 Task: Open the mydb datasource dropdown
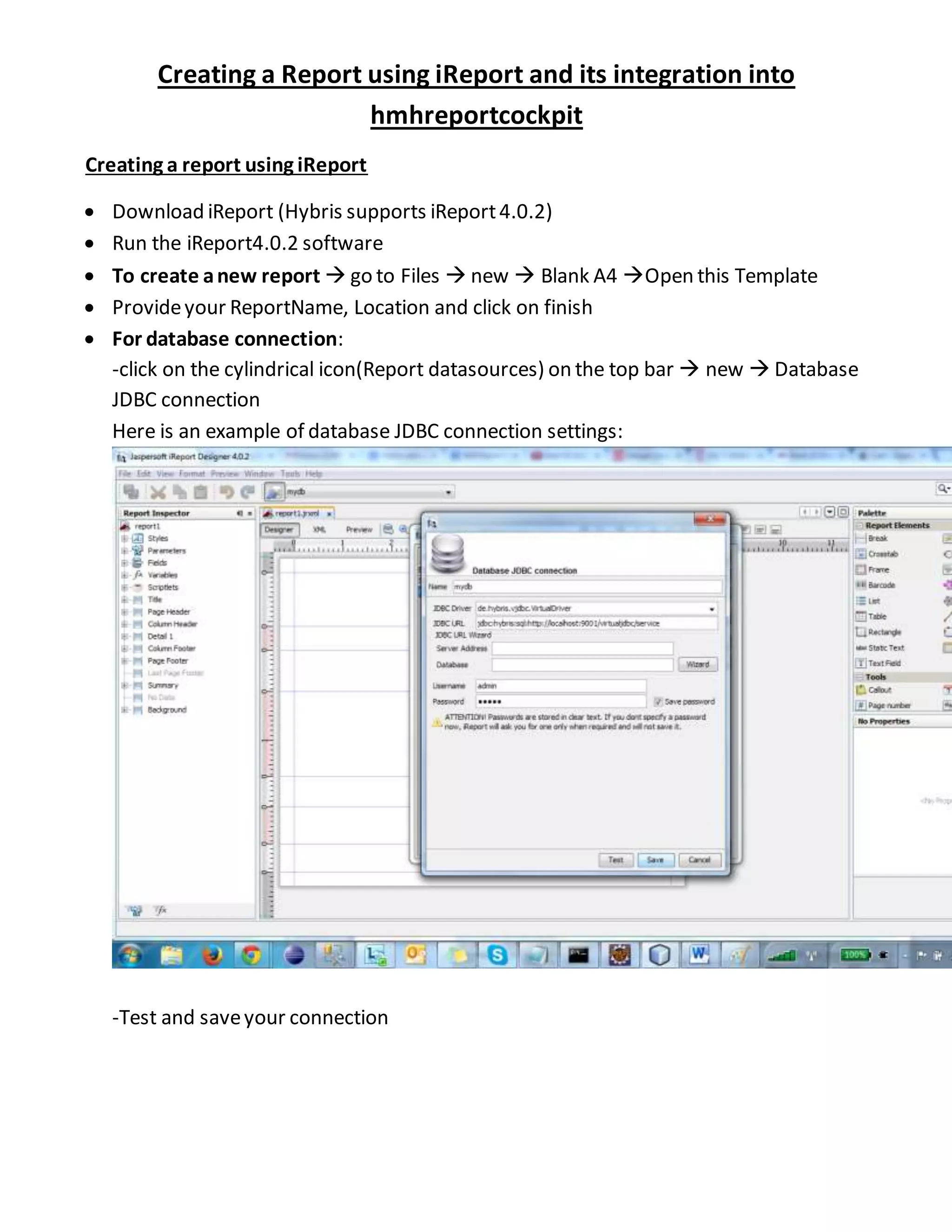pyautogui.click(x=449, y=492)
